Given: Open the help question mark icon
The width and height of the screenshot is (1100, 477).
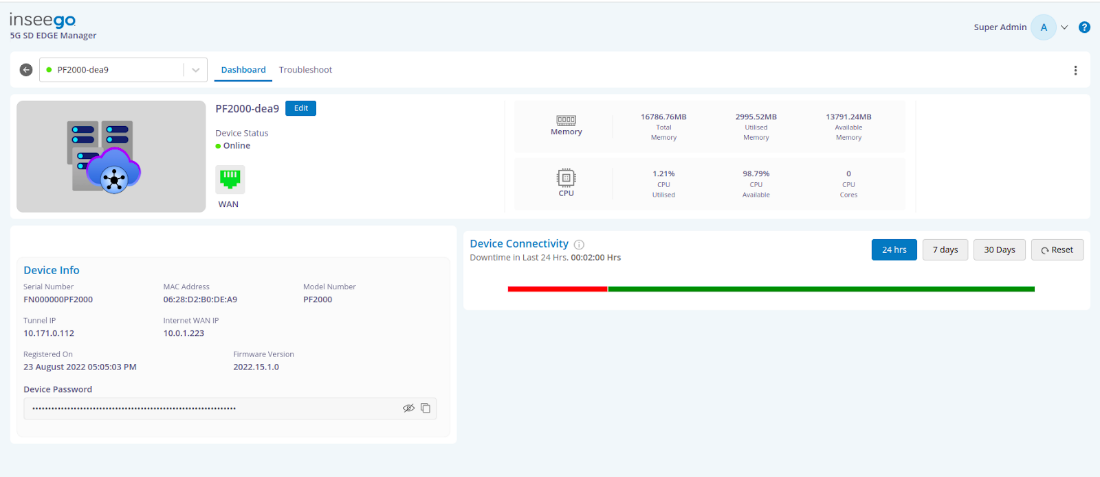Looking at the screenshot, I should 1085,27.
